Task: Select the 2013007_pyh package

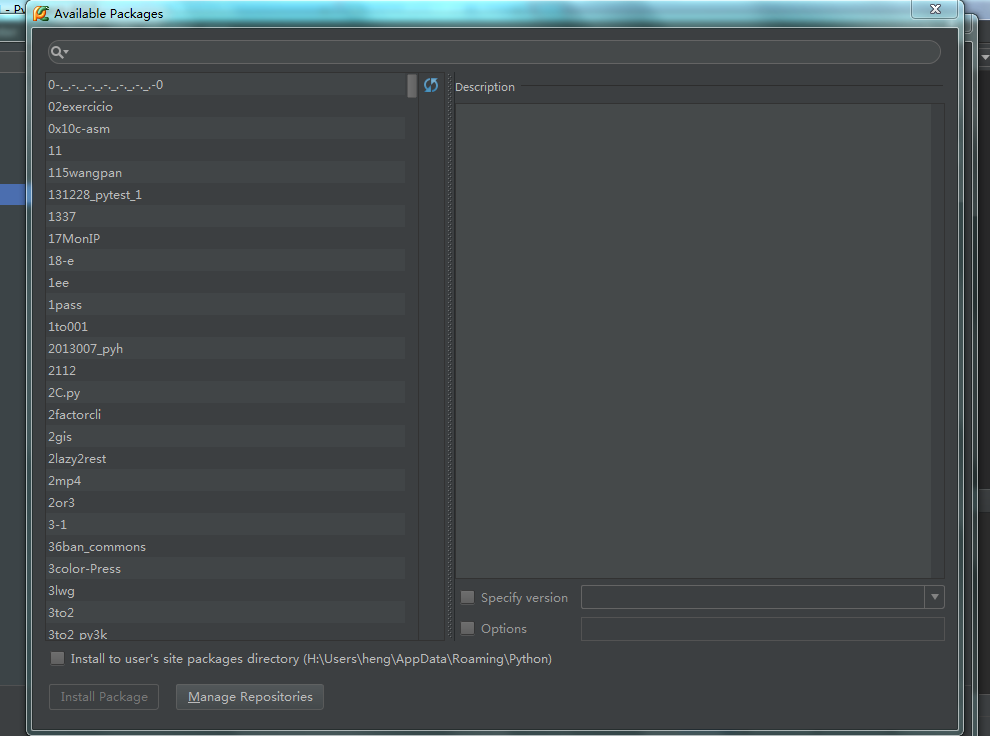Action: click(x=225, y=349)
